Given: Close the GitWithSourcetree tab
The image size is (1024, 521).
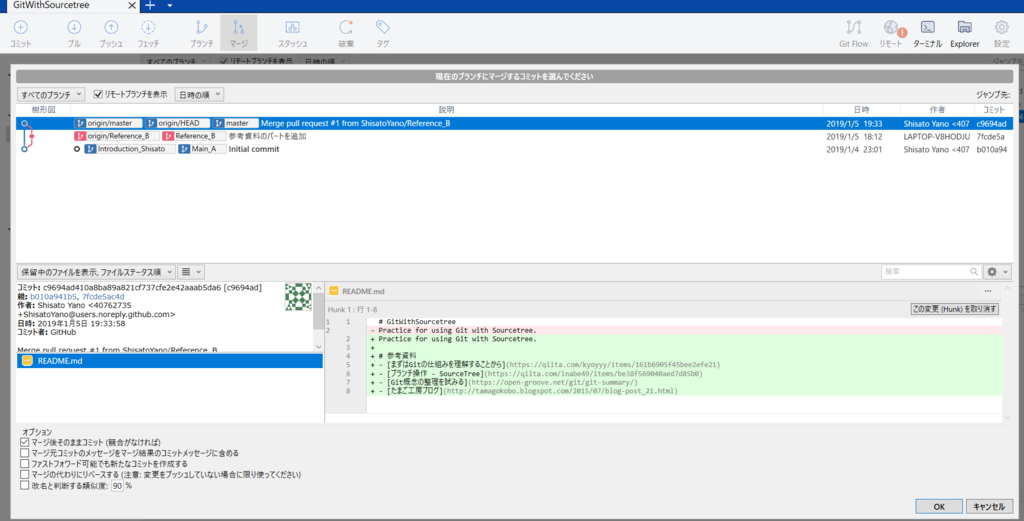Looking at the screenshot, I should [x=132, y=5].
